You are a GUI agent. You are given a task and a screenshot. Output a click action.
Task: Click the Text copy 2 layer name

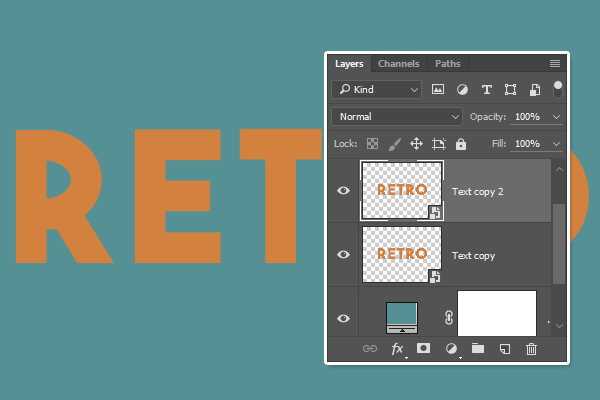478,192
